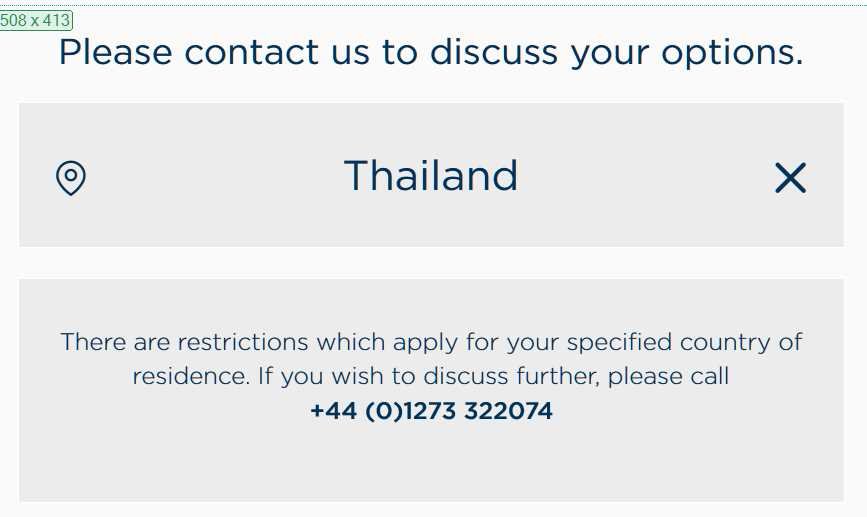Click the grey restrictions notice panel
Viewport: 867px width, 517px height.
pos(431,390)
